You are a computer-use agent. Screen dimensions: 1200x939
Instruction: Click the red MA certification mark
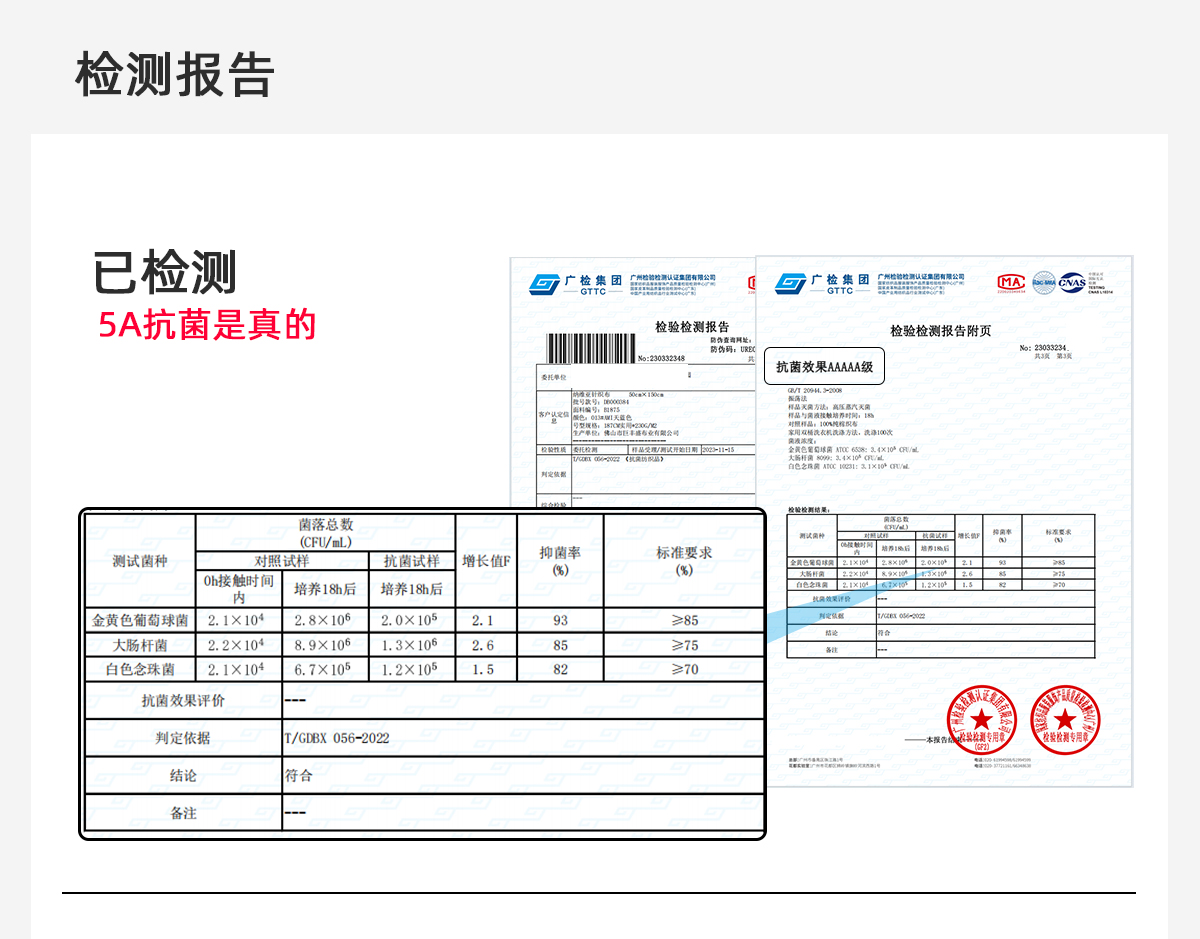1012,281
